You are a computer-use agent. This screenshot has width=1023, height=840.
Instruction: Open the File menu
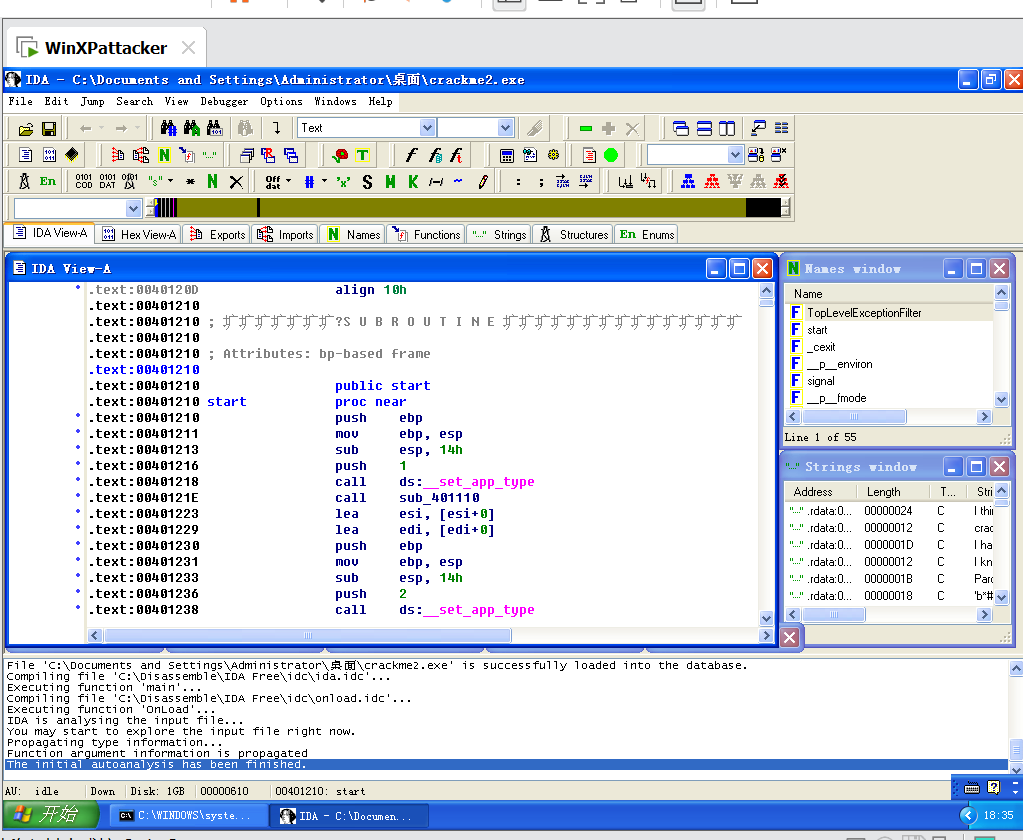pyautogui.click(x=20, y=101)
